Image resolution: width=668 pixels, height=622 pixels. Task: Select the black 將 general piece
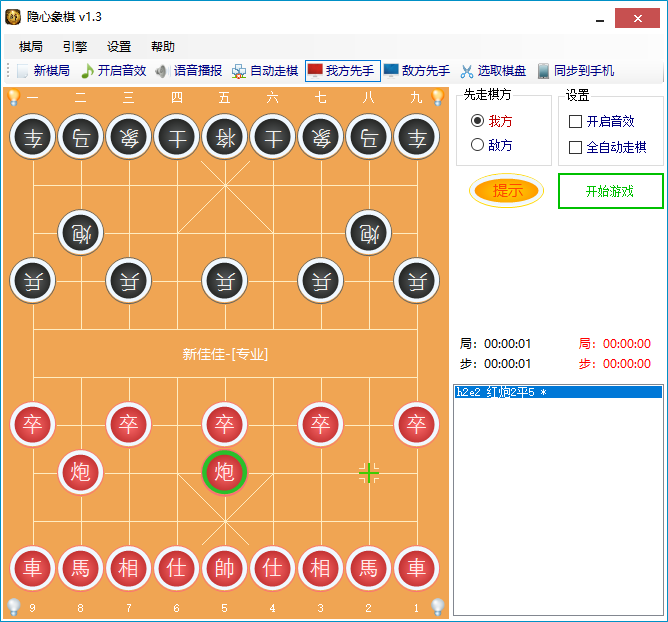(x=225, y=137)
